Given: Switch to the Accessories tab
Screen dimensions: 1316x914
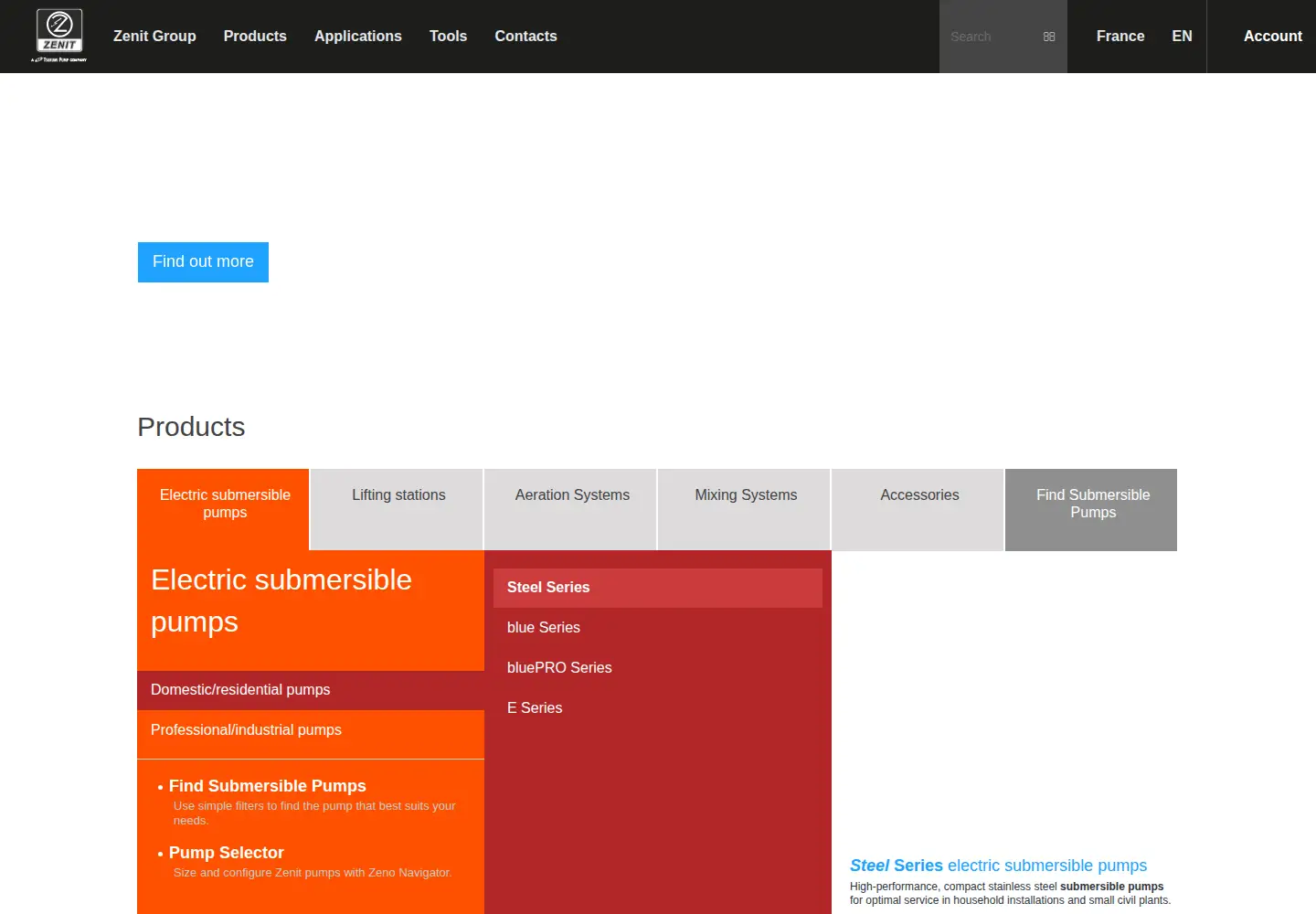Looking at the screenshot, I should 919,510.
